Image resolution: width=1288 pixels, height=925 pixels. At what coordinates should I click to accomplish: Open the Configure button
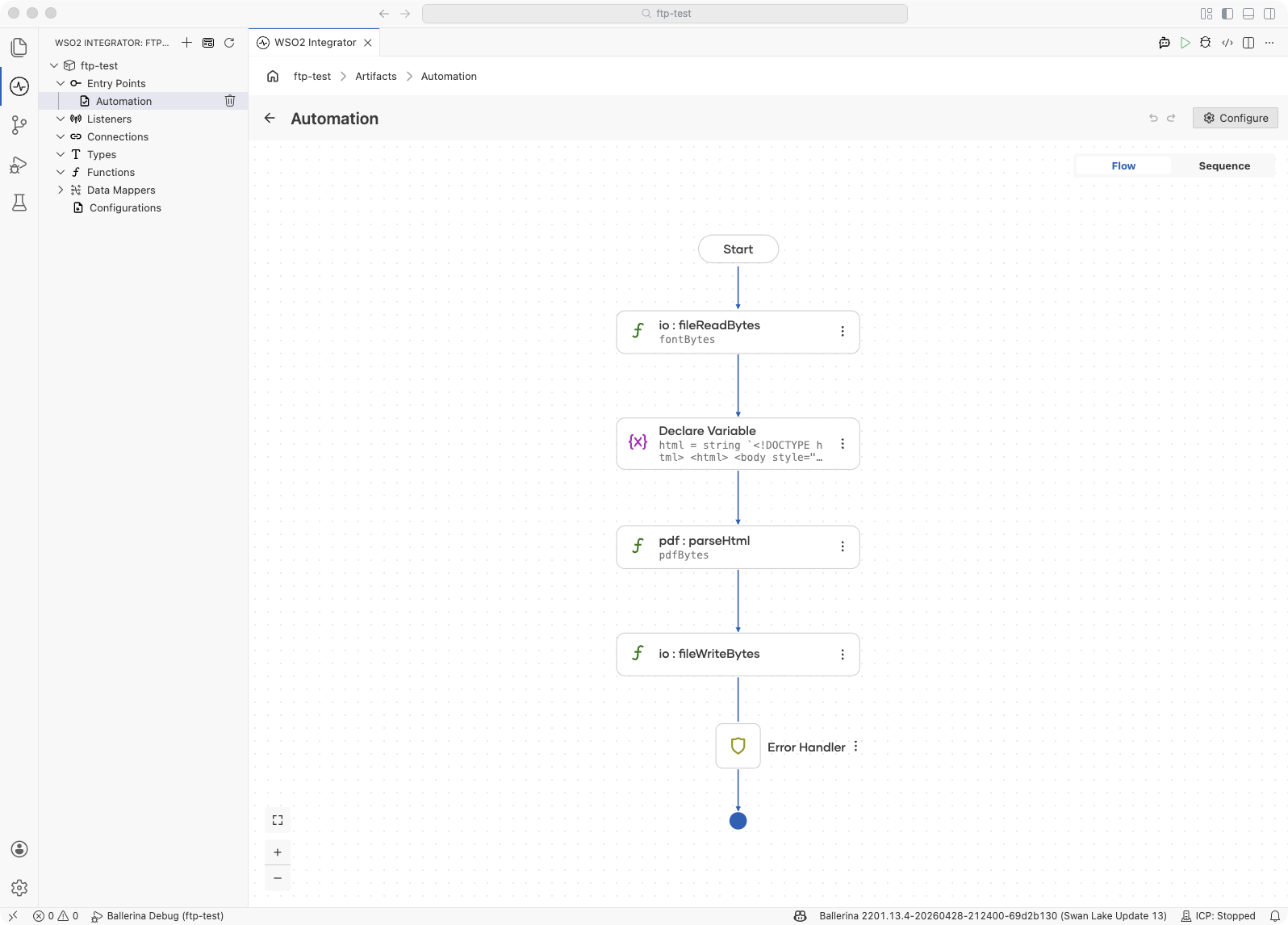tap(1236, 118)
